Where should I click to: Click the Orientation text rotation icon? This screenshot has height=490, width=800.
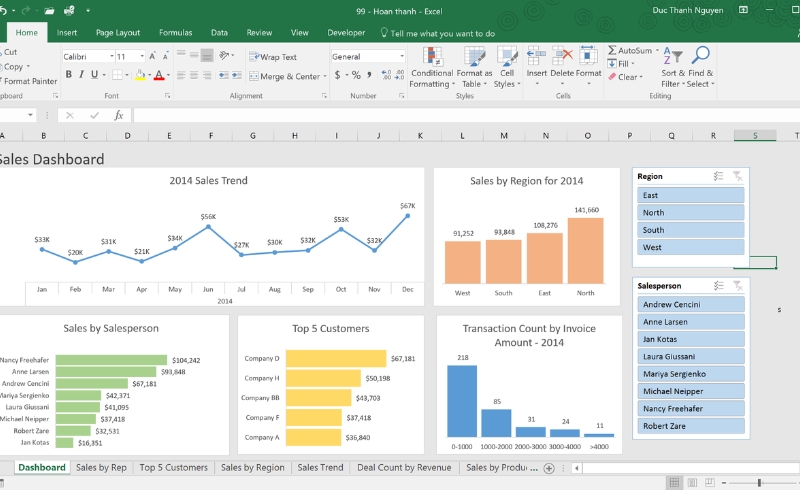(224, 55)
